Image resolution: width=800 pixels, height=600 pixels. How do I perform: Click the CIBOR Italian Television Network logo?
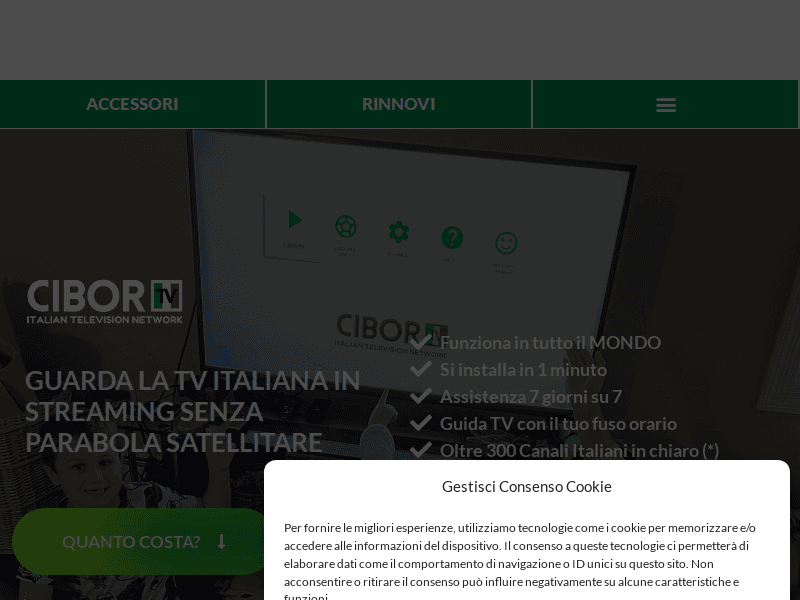click(104, 300)
